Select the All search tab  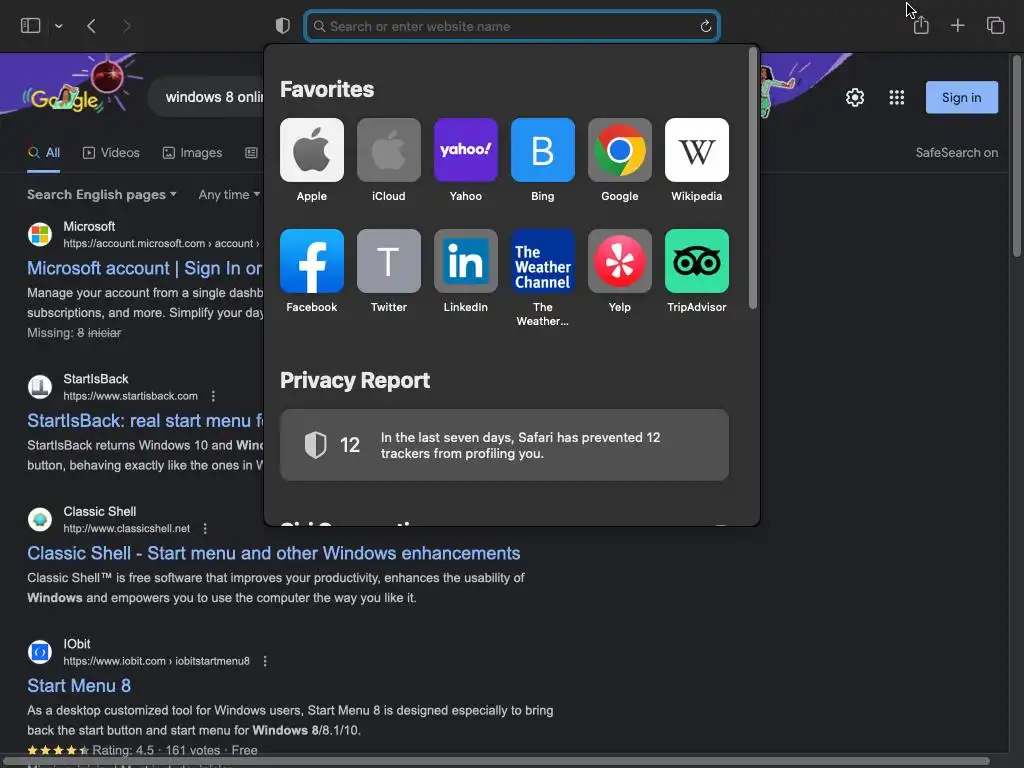(44, 153)
